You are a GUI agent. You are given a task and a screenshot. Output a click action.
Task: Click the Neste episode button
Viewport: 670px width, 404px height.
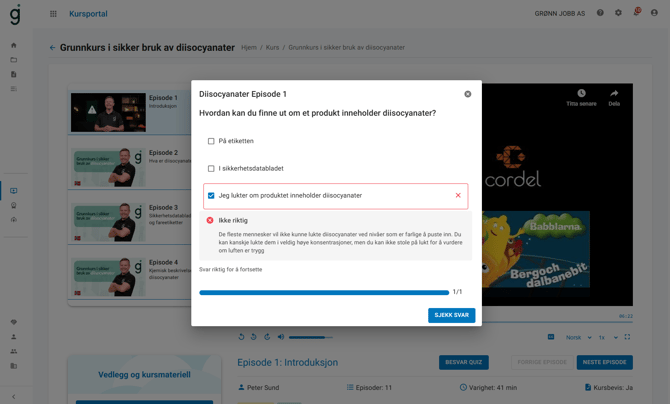click(x=604, y=362)
